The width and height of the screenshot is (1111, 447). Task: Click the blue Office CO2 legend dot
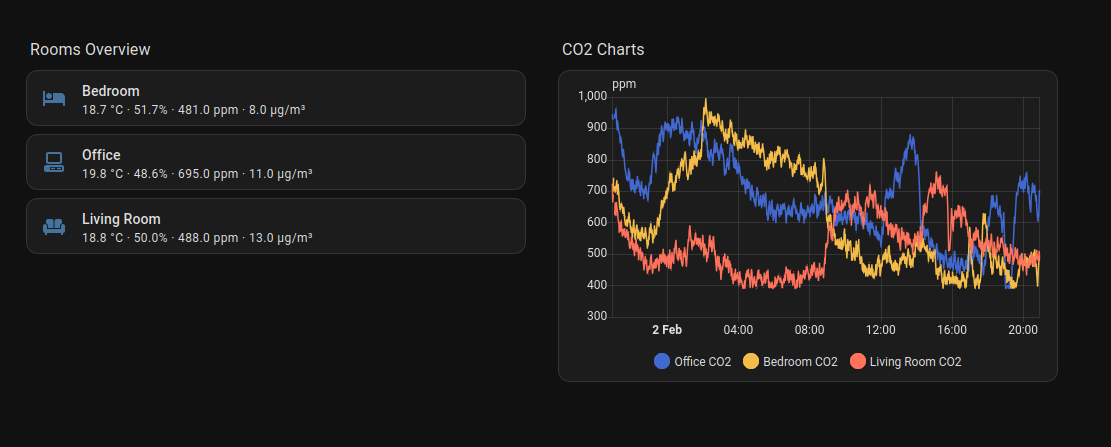tap(662, 361)
